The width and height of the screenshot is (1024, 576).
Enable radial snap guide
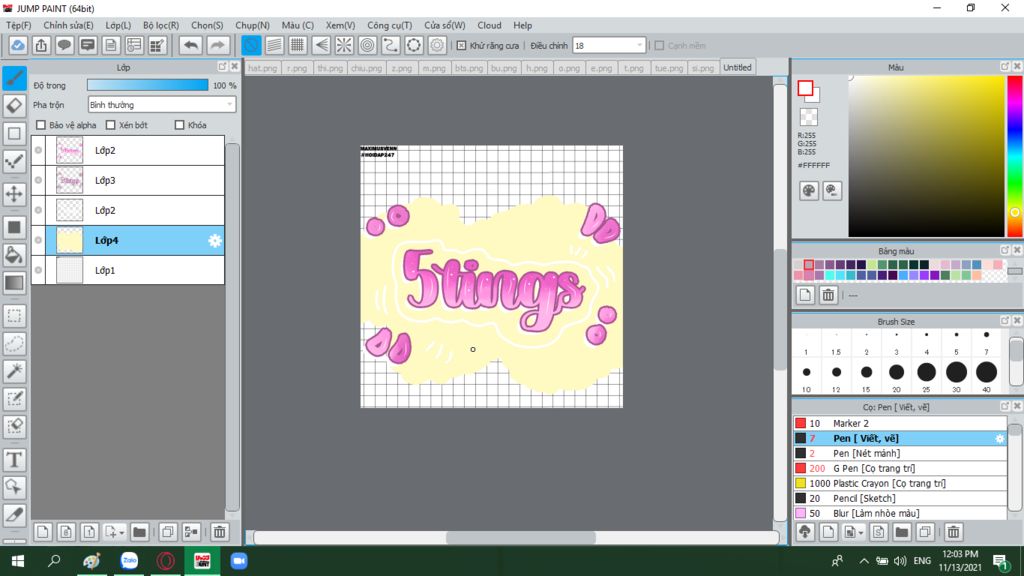(344, 45)
